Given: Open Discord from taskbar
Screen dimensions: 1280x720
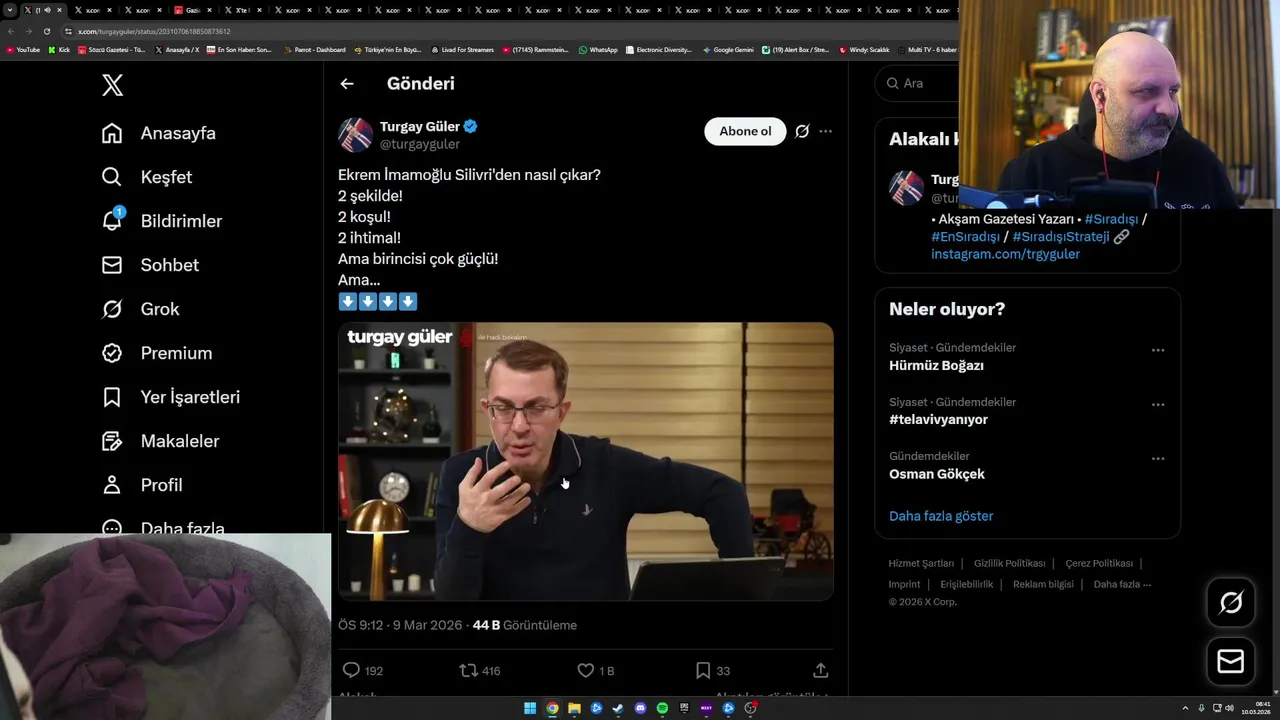Looking at the screenshot, I should [x=640, y=708].
